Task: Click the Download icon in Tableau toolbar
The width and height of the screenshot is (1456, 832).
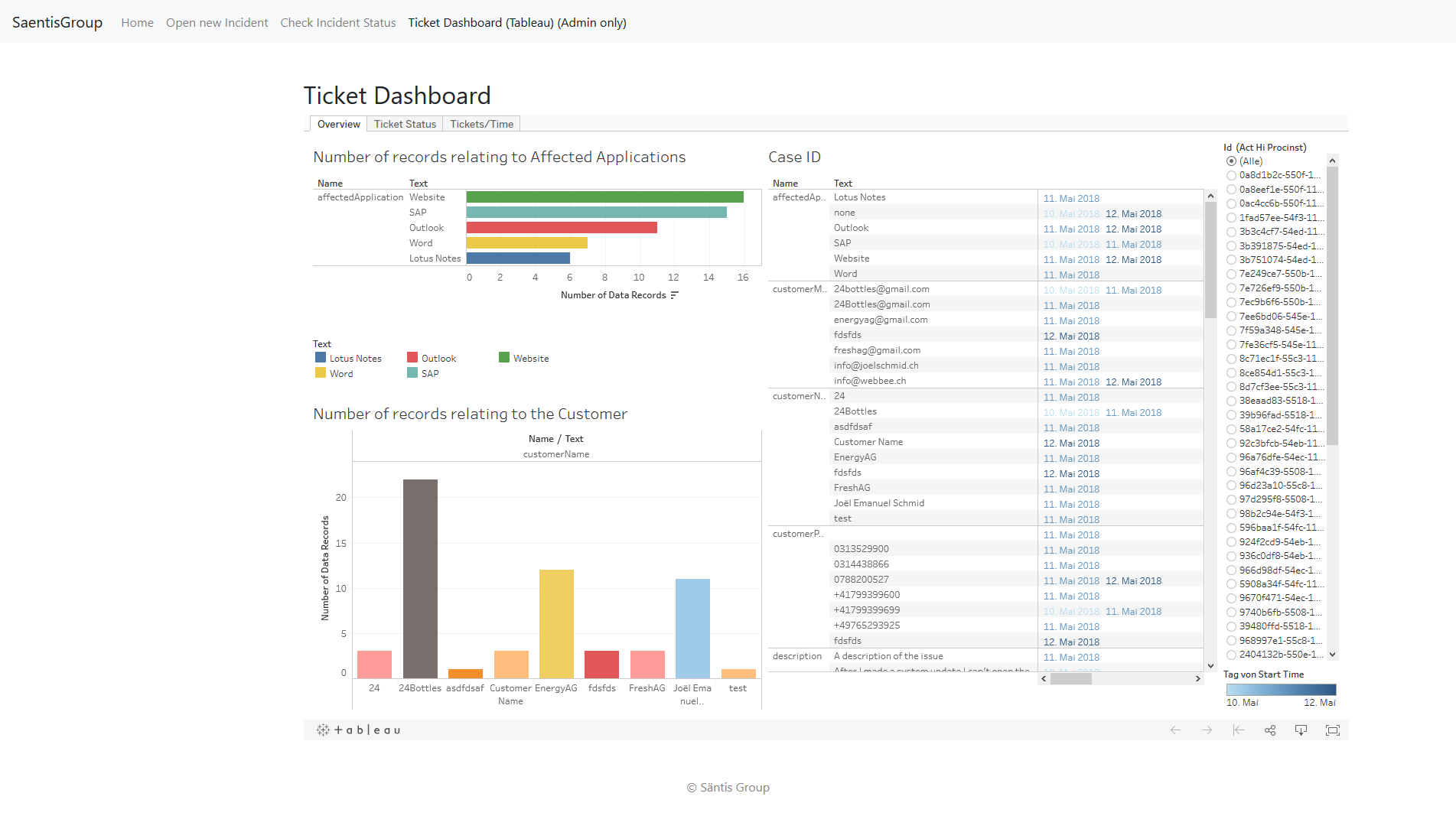Action: 1301,730
